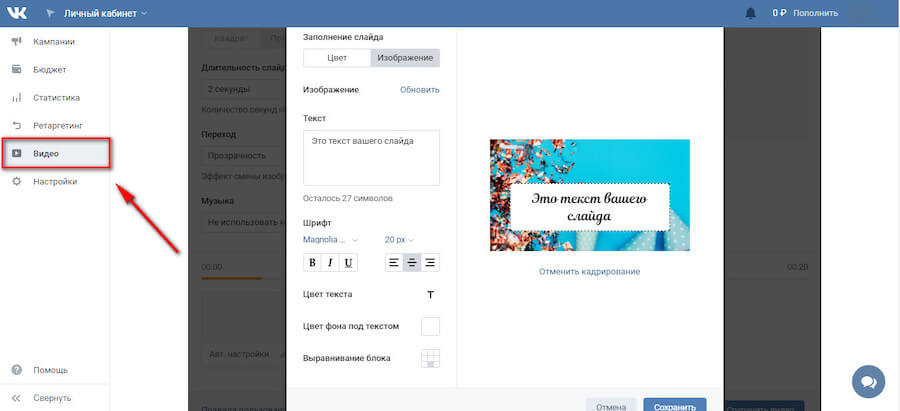
Task: Select the Цвет fill tab
Action: coord(337,58)
